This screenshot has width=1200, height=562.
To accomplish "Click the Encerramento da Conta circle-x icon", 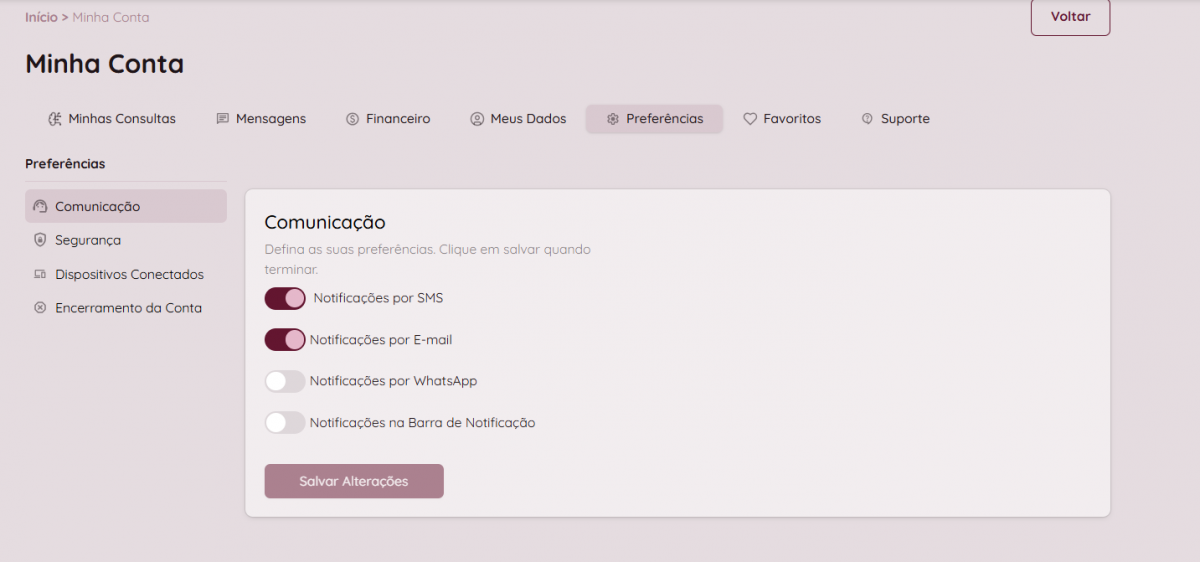I will tap(40, 308).
